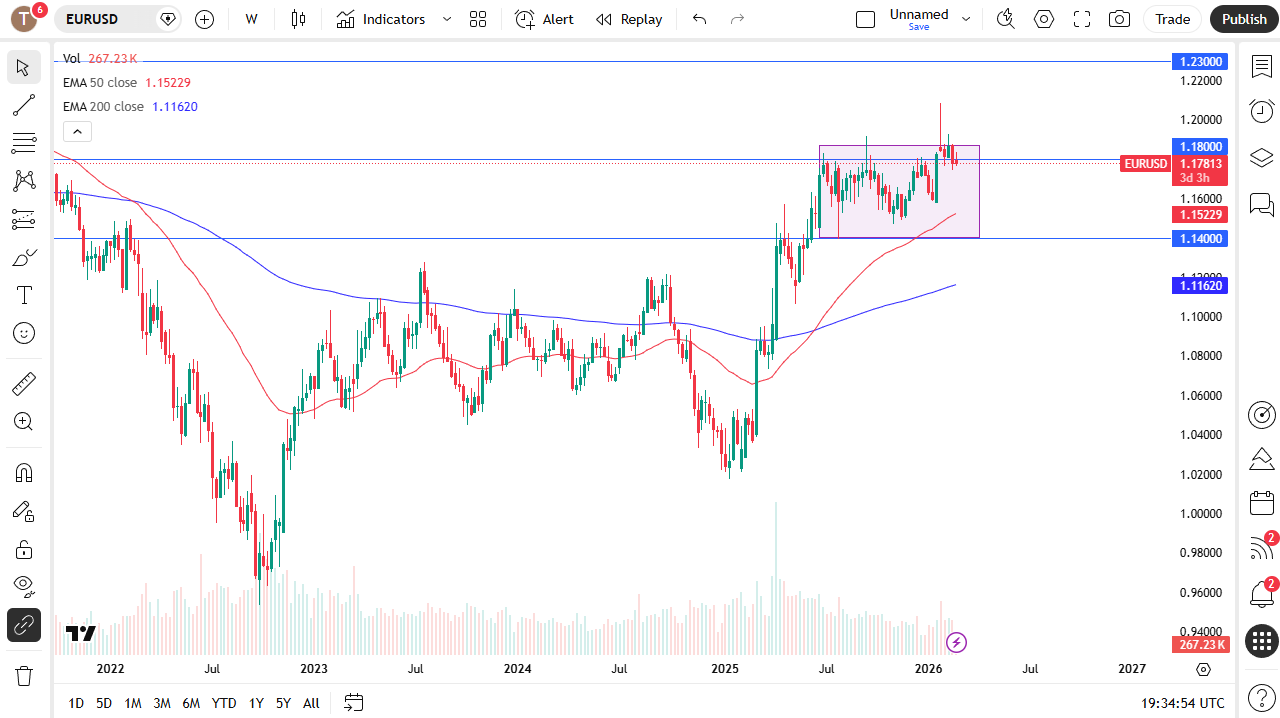Screen dimensions: 1280x718
Task: Toggle visibility of all drawings with the eye icon
Action: tap(24, 587)
